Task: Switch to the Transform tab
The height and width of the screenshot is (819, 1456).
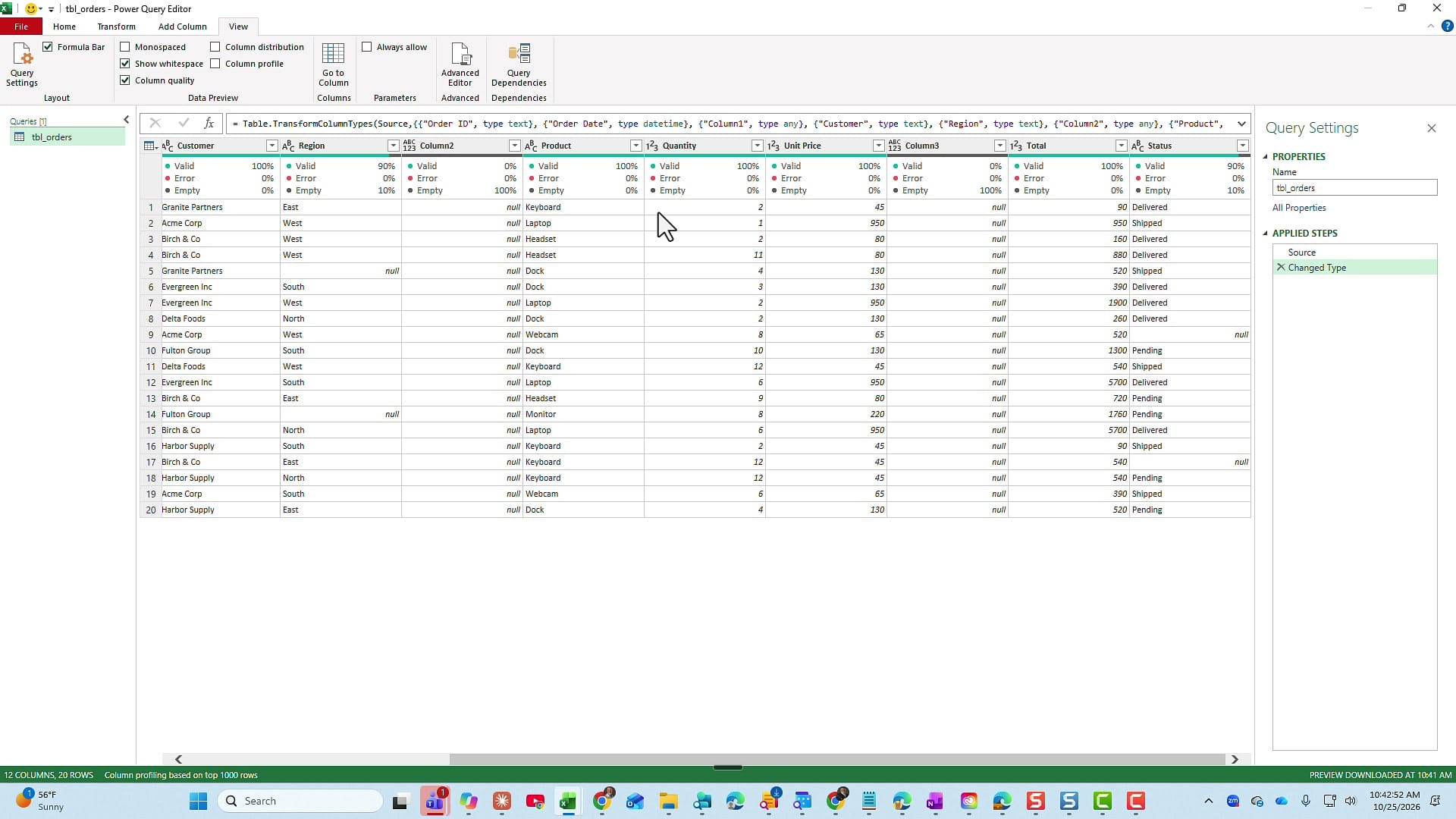Action: tap(116, 27)
